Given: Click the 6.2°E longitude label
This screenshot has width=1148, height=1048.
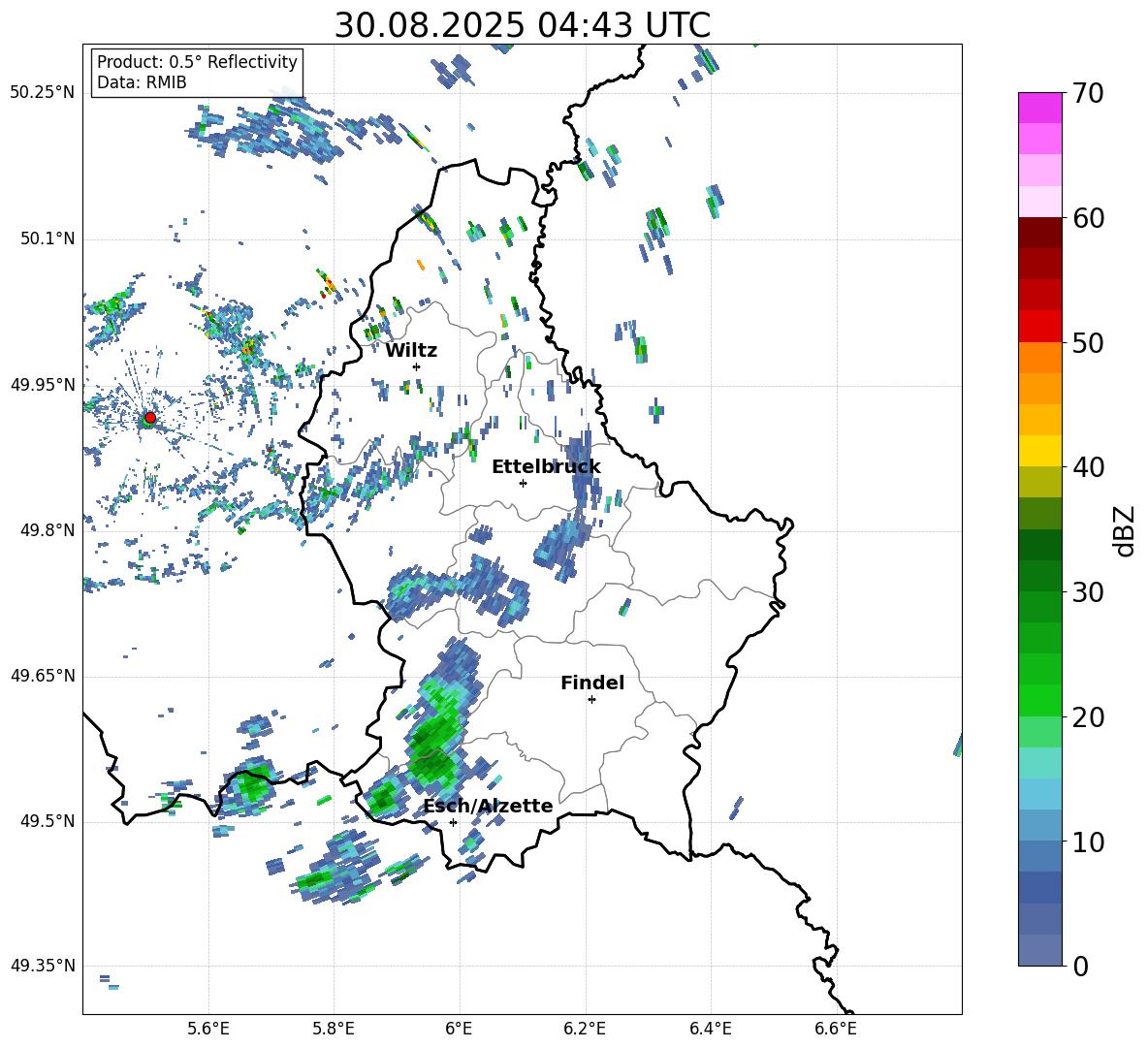Looking at the screenshot, I should pos(585,1029).
